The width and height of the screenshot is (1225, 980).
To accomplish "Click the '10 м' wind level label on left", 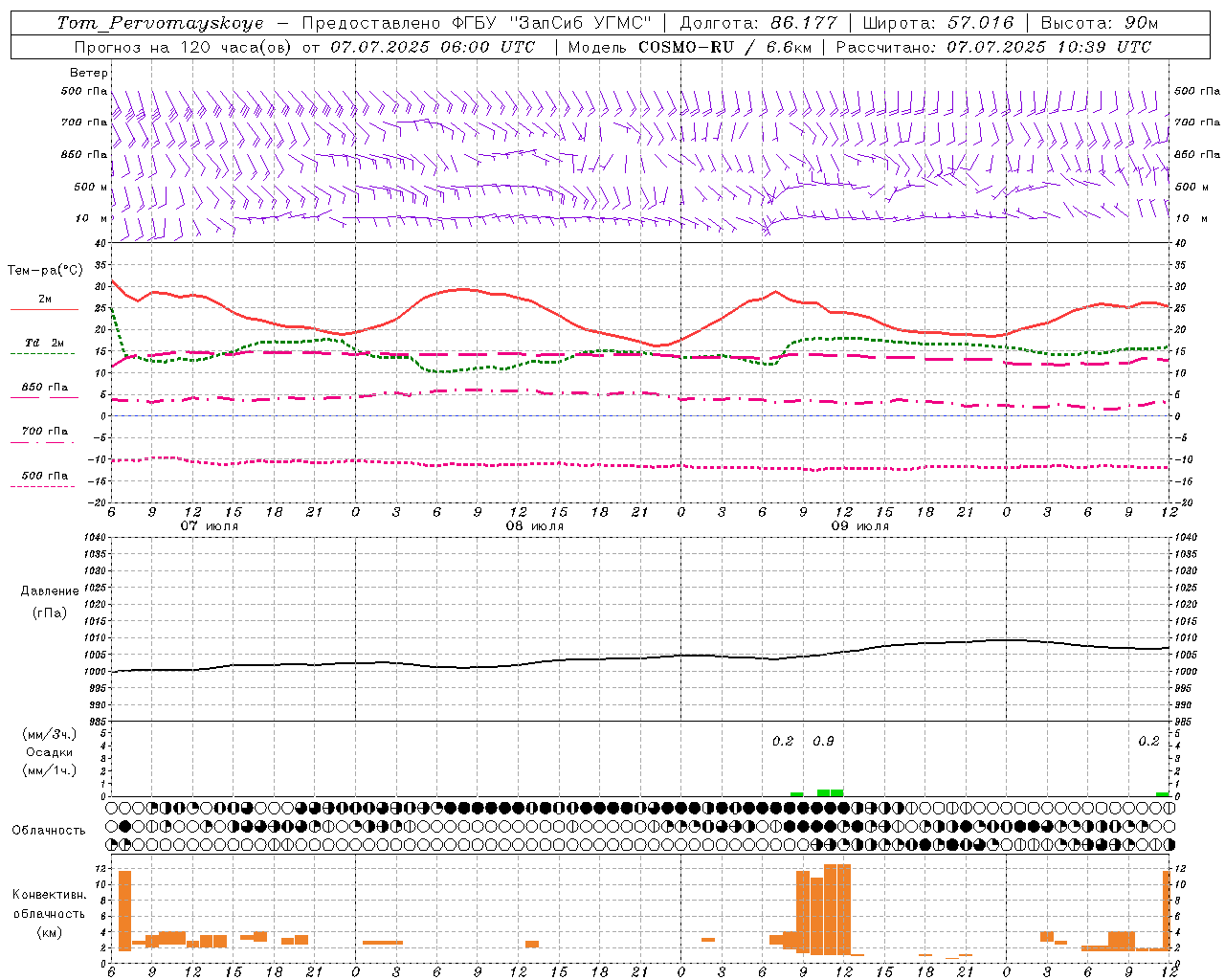I will tap(90, 218).
